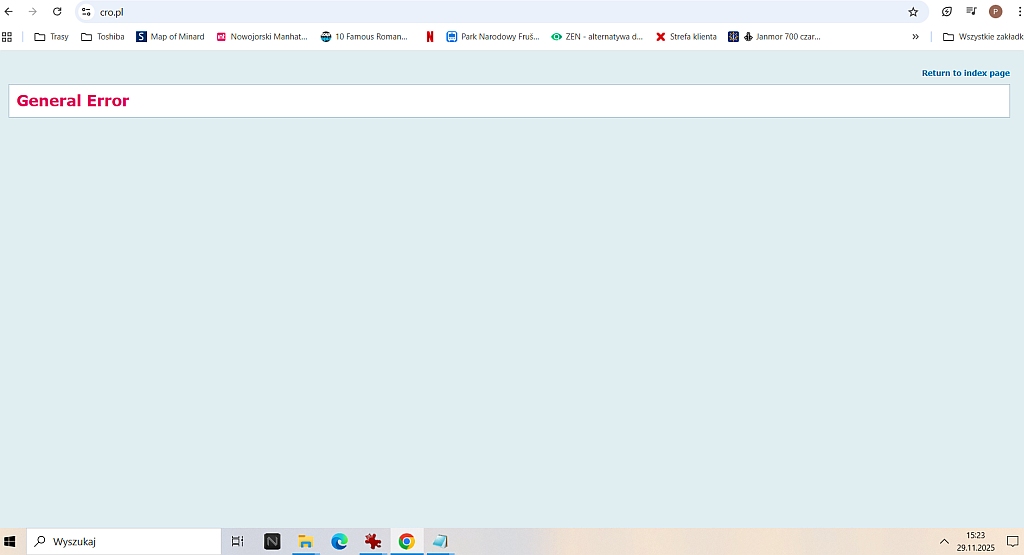Open the Chrome apps grid icon
Image resolution: width=1024 pixels, height=555 pixels.
7,37
